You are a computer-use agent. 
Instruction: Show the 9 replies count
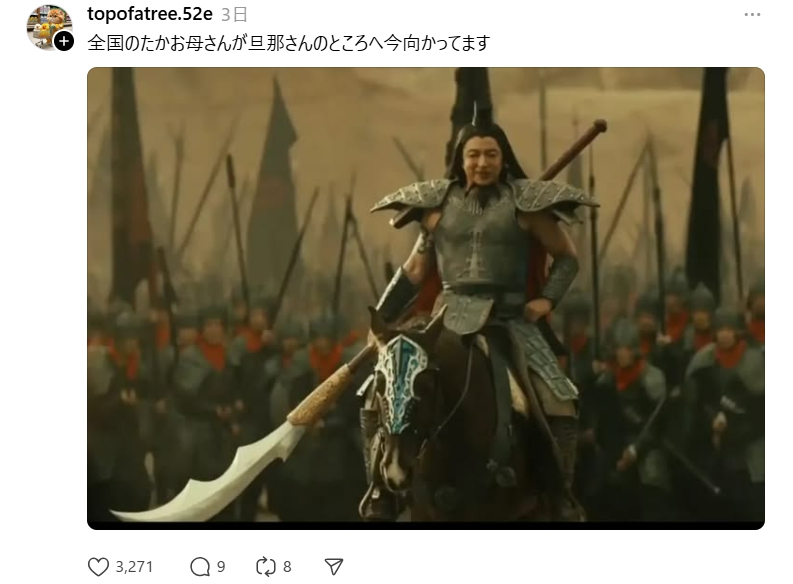tap(221, 567)
